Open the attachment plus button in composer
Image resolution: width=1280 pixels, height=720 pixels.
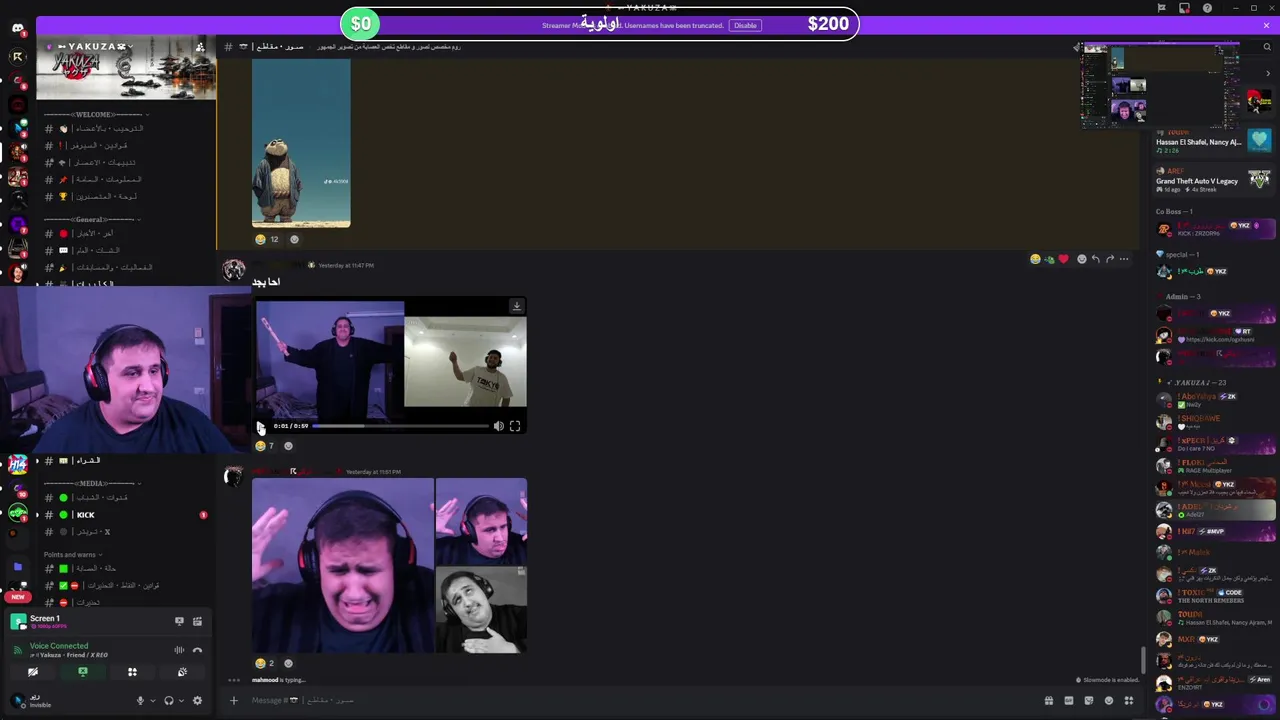pos(234,701)
